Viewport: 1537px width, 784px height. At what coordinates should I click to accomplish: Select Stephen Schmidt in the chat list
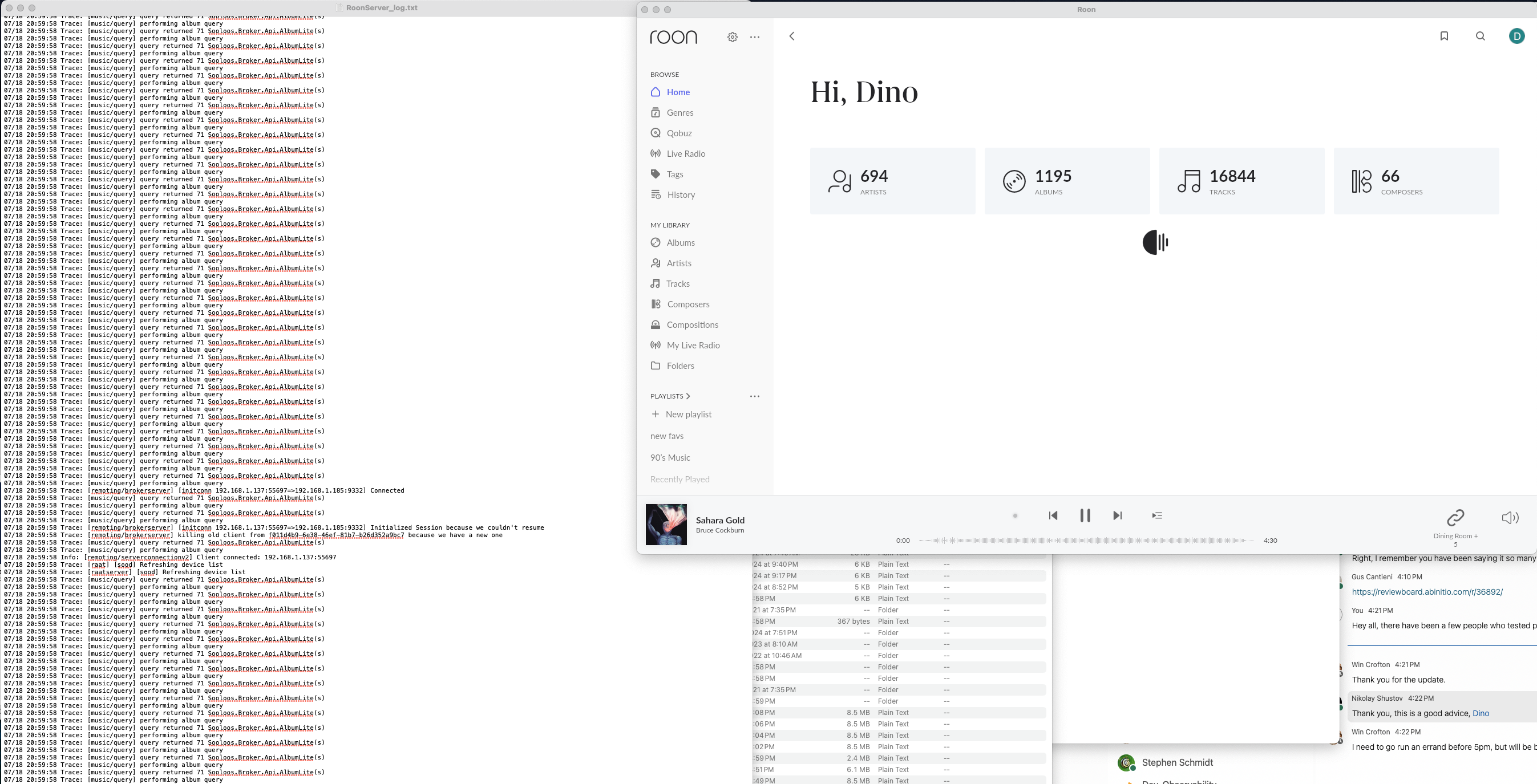click(1176, 762)
